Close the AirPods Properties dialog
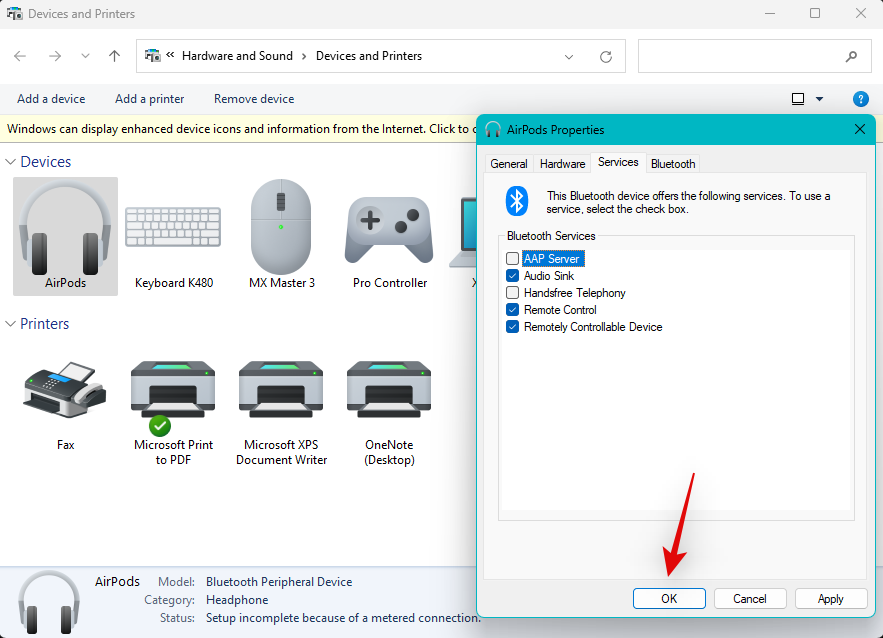Screen dimensions: 883x638 point(860,130)
